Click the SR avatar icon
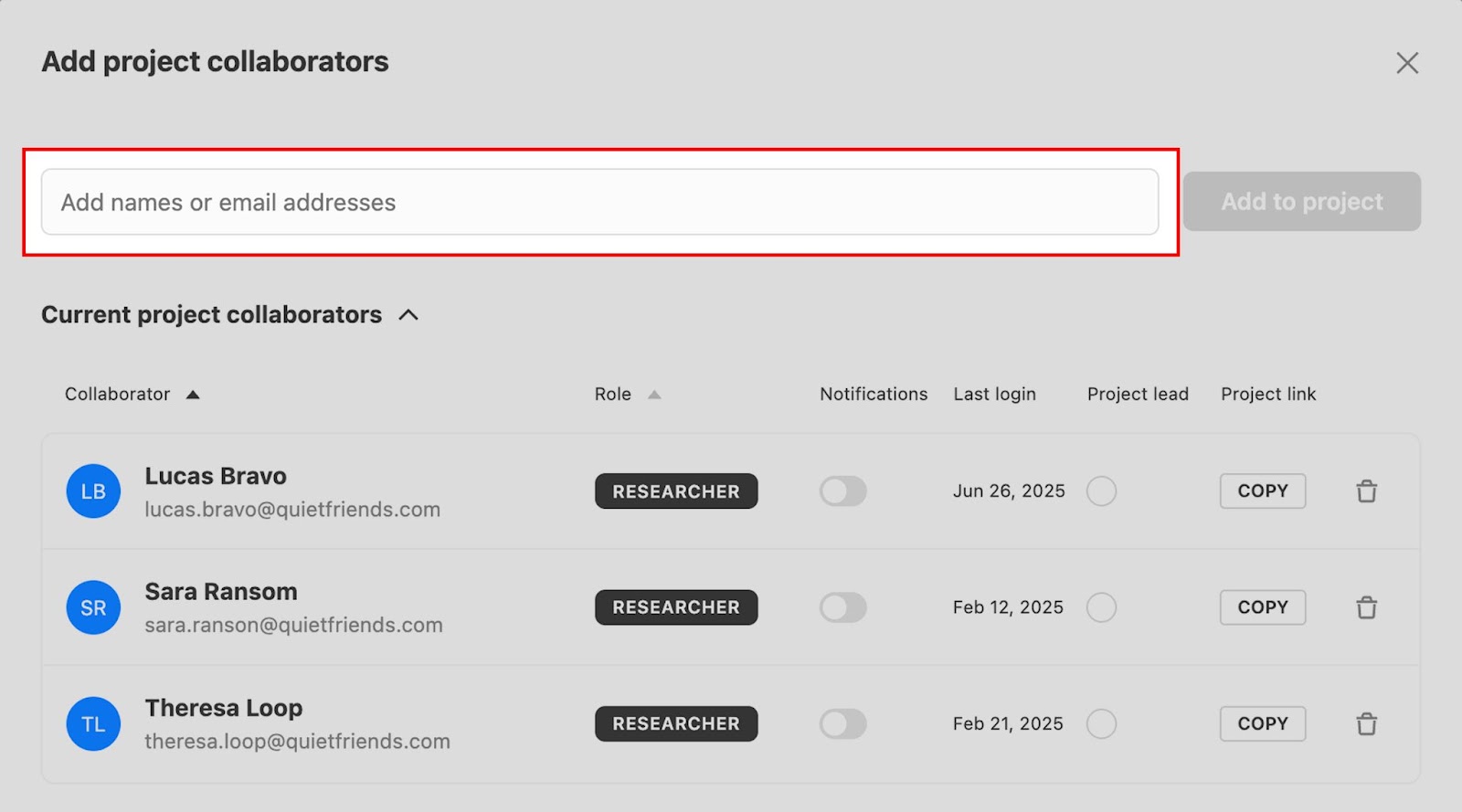 93,607
